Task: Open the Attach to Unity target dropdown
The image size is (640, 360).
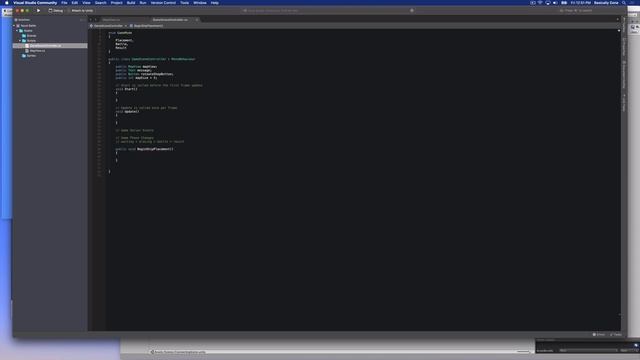Action: [82, 11]
